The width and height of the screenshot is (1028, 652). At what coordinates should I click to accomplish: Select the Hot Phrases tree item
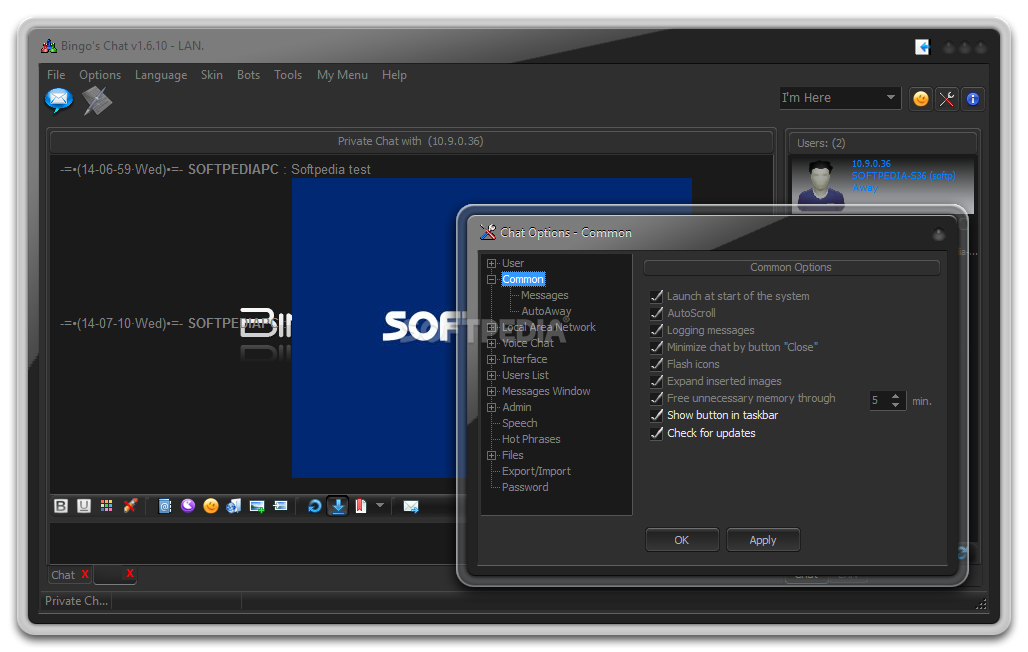coord(531,439)
